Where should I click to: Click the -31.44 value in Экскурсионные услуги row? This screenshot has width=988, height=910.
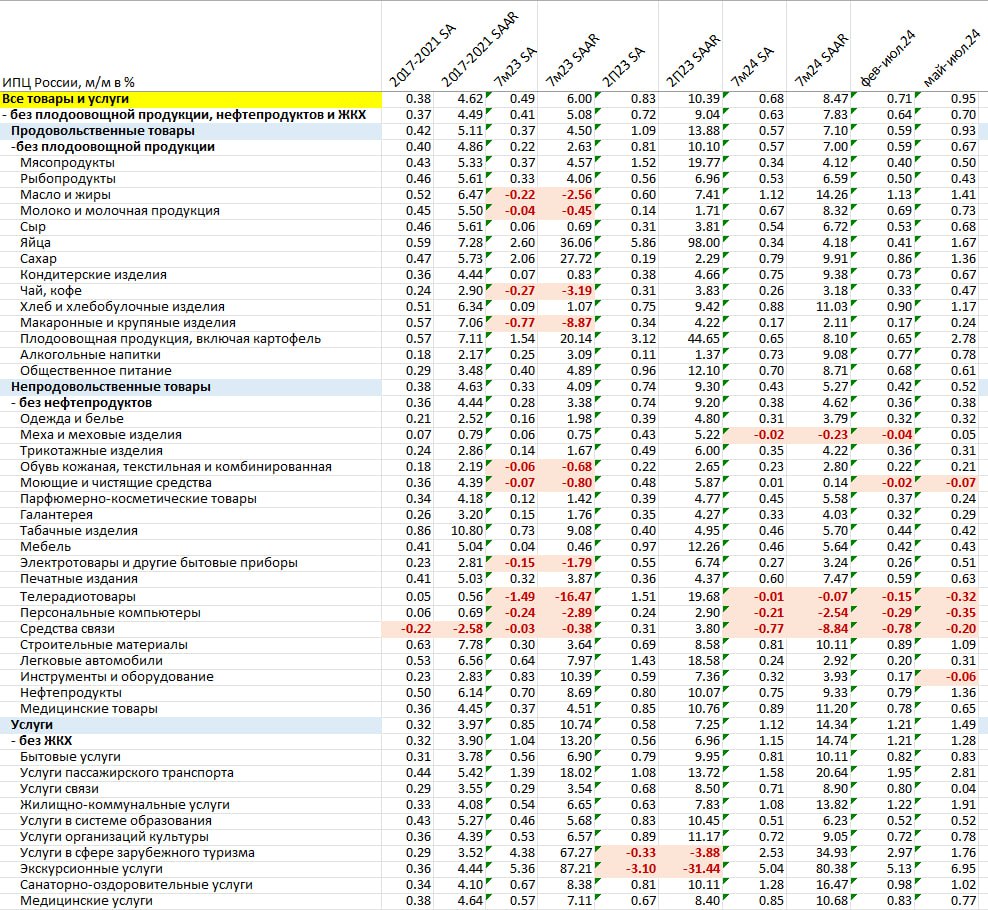700,869
